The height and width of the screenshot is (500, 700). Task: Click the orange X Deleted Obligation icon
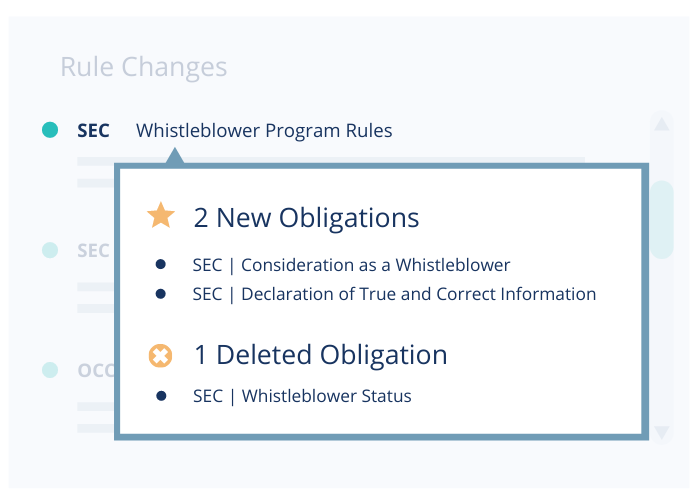tap(160, 356)
